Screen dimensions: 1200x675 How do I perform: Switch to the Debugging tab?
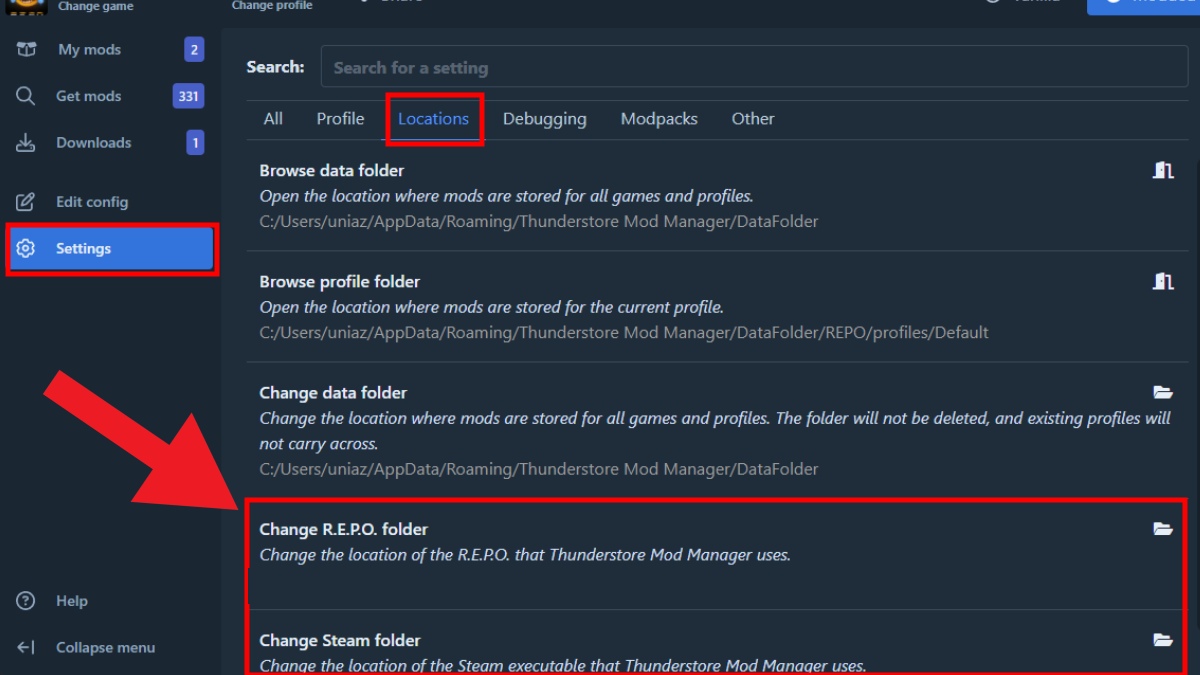544,118
